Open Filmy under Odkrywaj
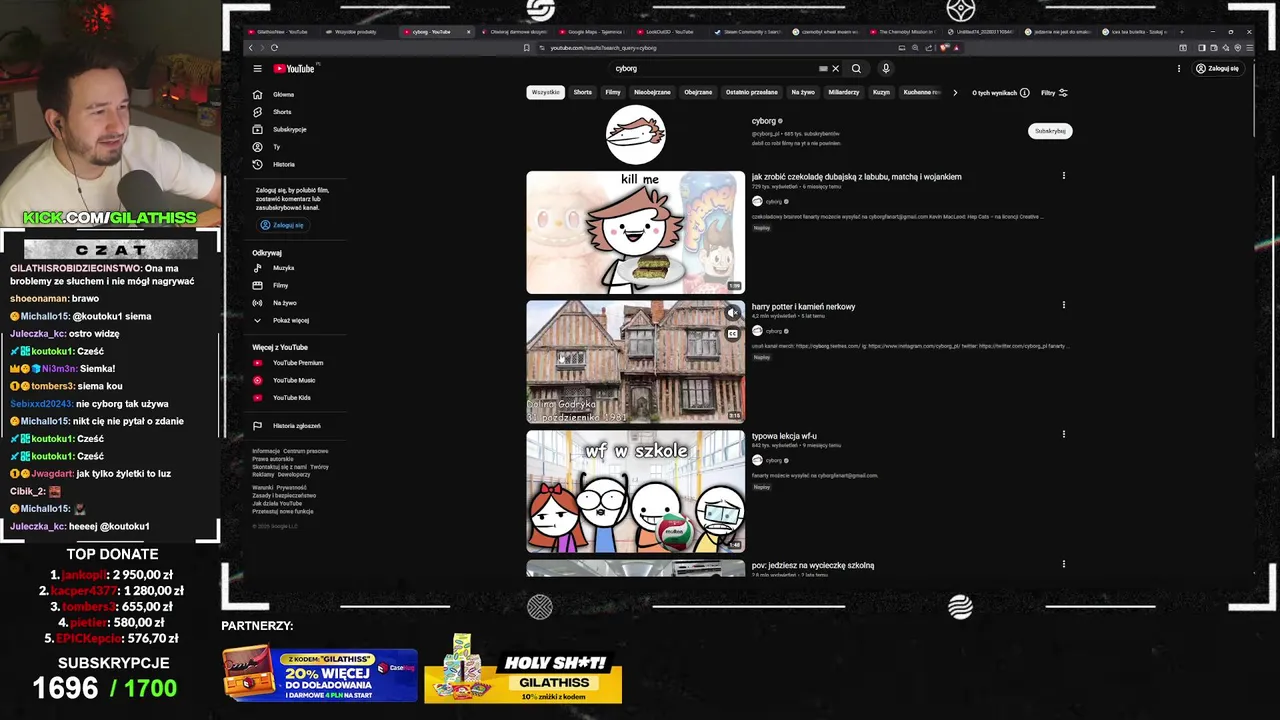This screenshot has height=720, width=1280. (281, 285)
